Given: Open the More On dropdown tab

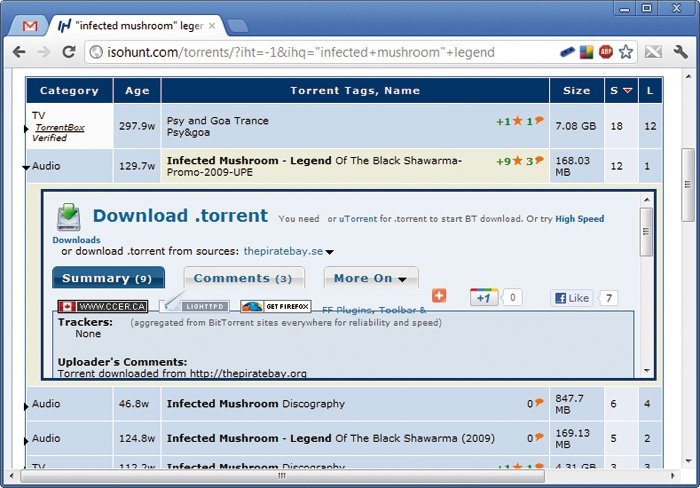Looking at the screenshot, I should pyautogui.click(x=371, y=278).
